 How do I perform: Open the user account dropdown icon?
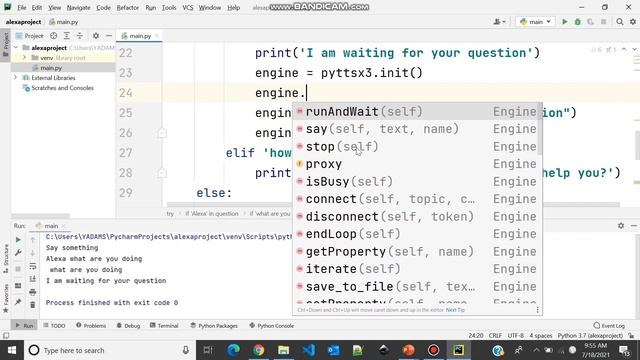(x=500, y=22)
